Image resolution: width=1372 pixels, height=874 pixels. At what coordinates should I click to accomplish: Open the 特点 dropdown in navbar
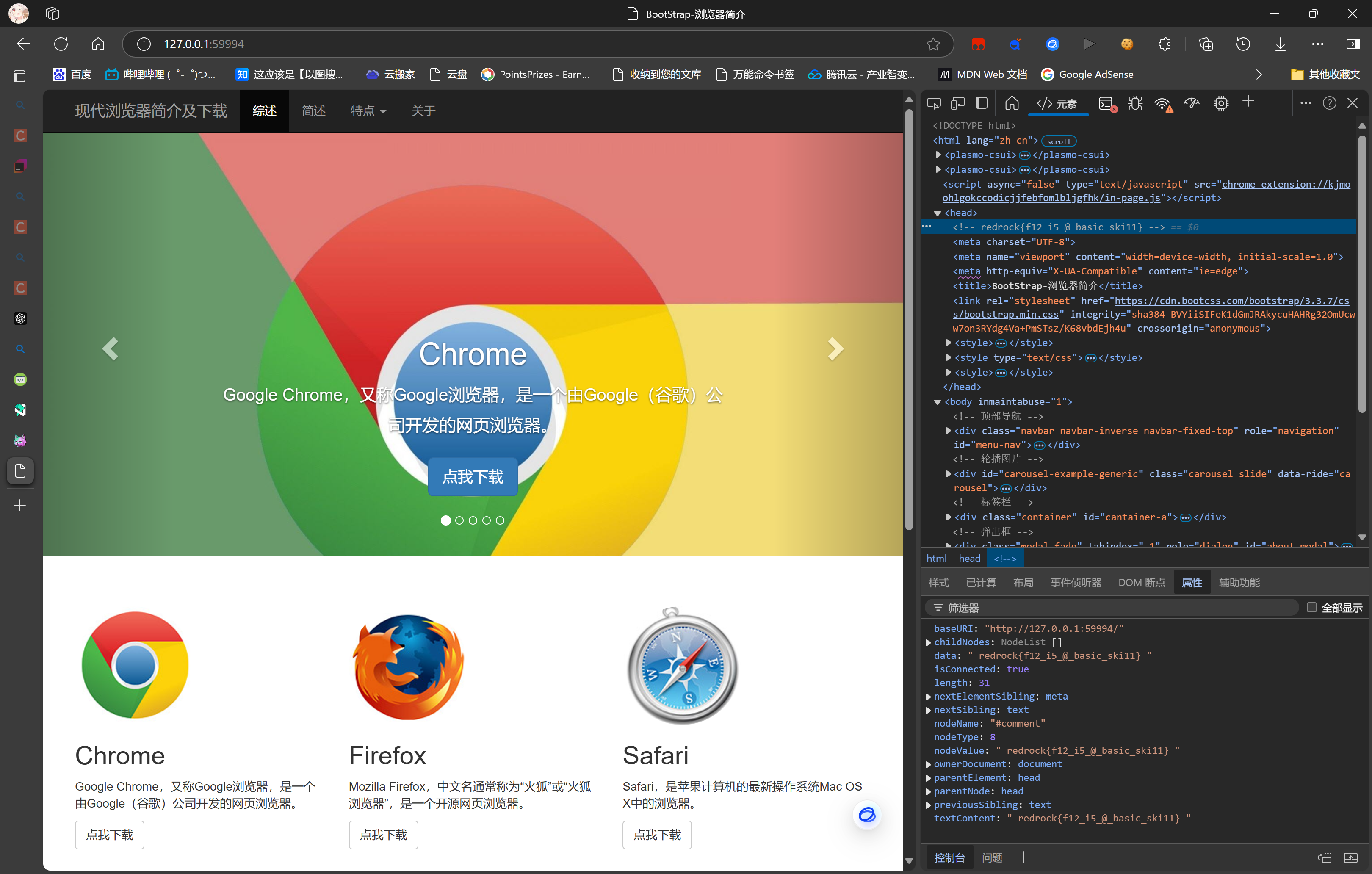coord(368,111)
